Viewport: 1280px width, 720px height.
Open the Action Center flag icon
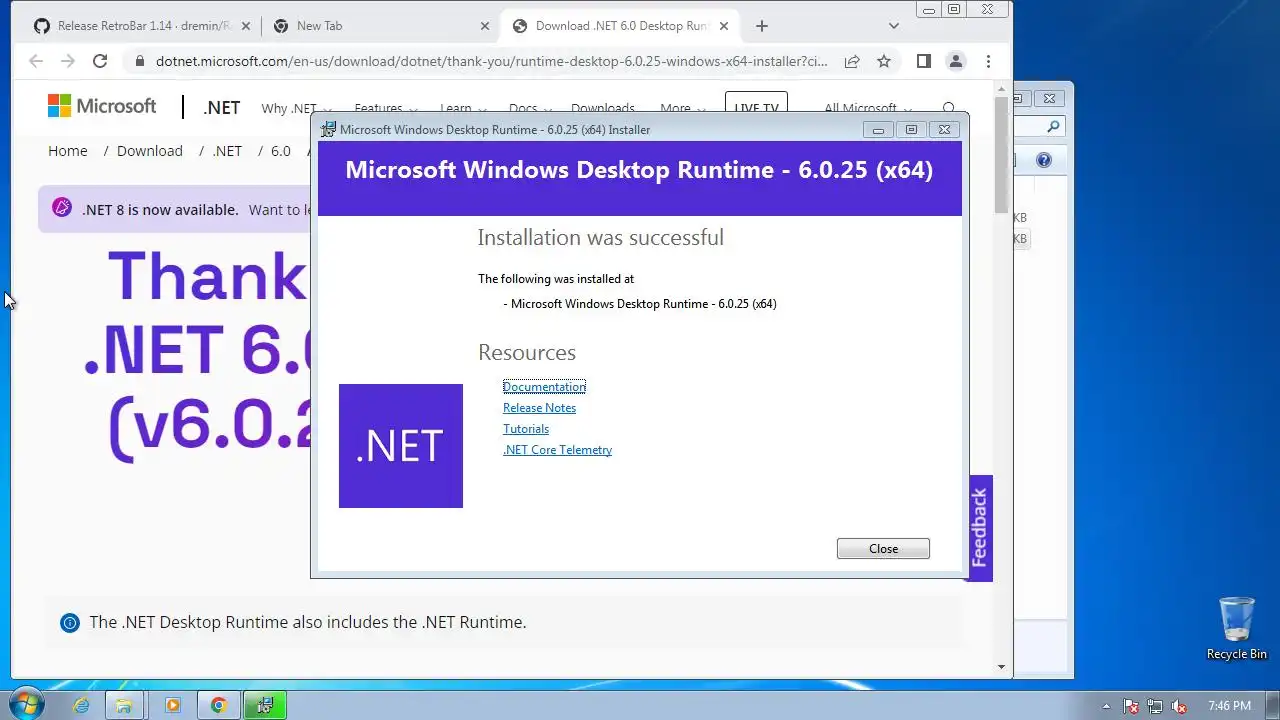[x=1131, y=706]
